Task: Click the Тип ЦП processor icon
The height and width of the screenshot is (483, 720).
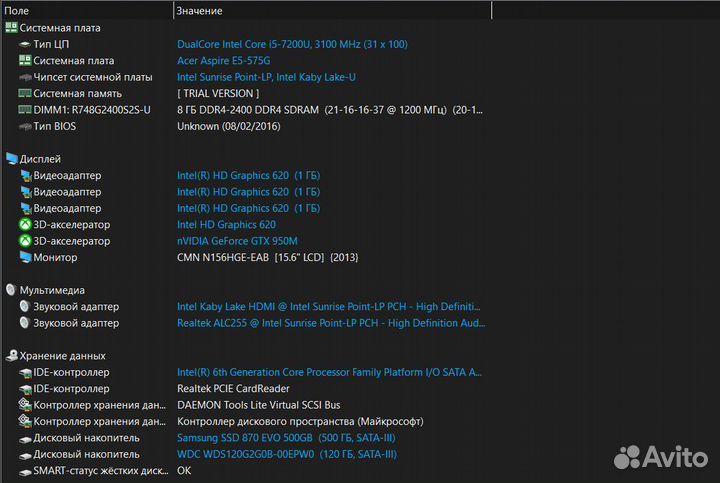Action: (x=25, y=44)
